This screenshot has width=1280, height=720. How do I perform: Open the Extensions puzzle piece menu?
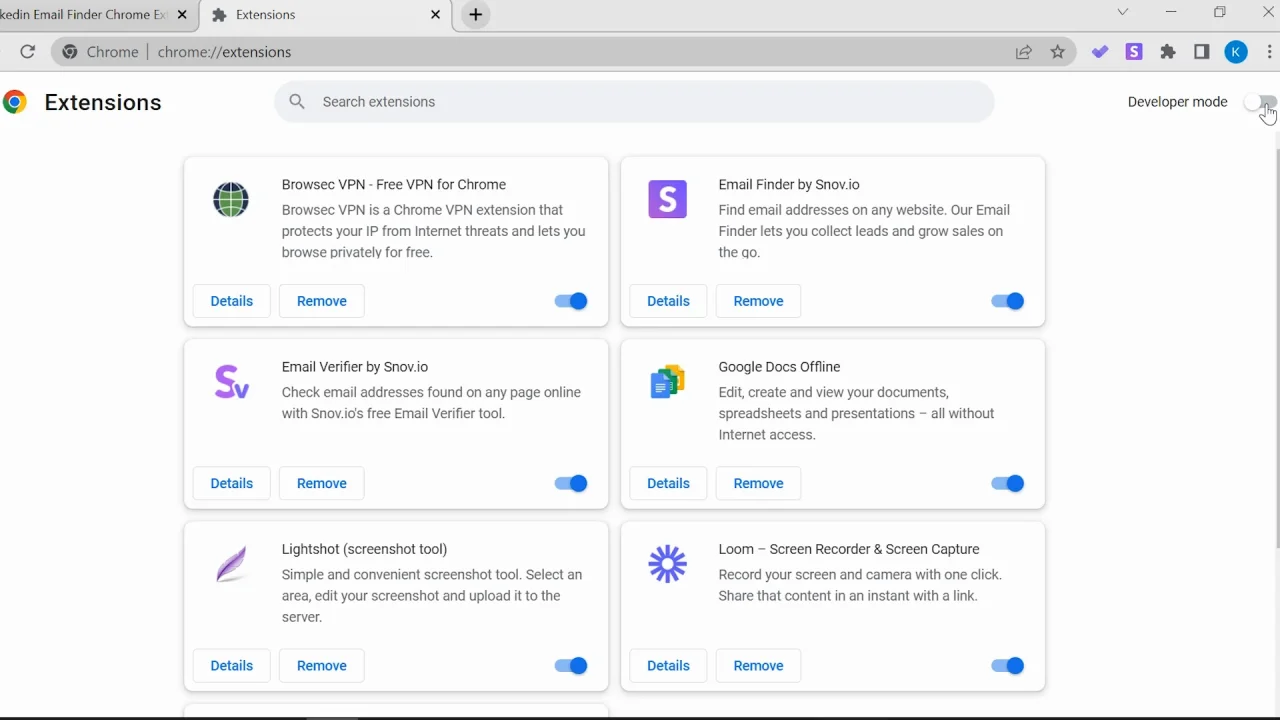(x=1168, y=52)
